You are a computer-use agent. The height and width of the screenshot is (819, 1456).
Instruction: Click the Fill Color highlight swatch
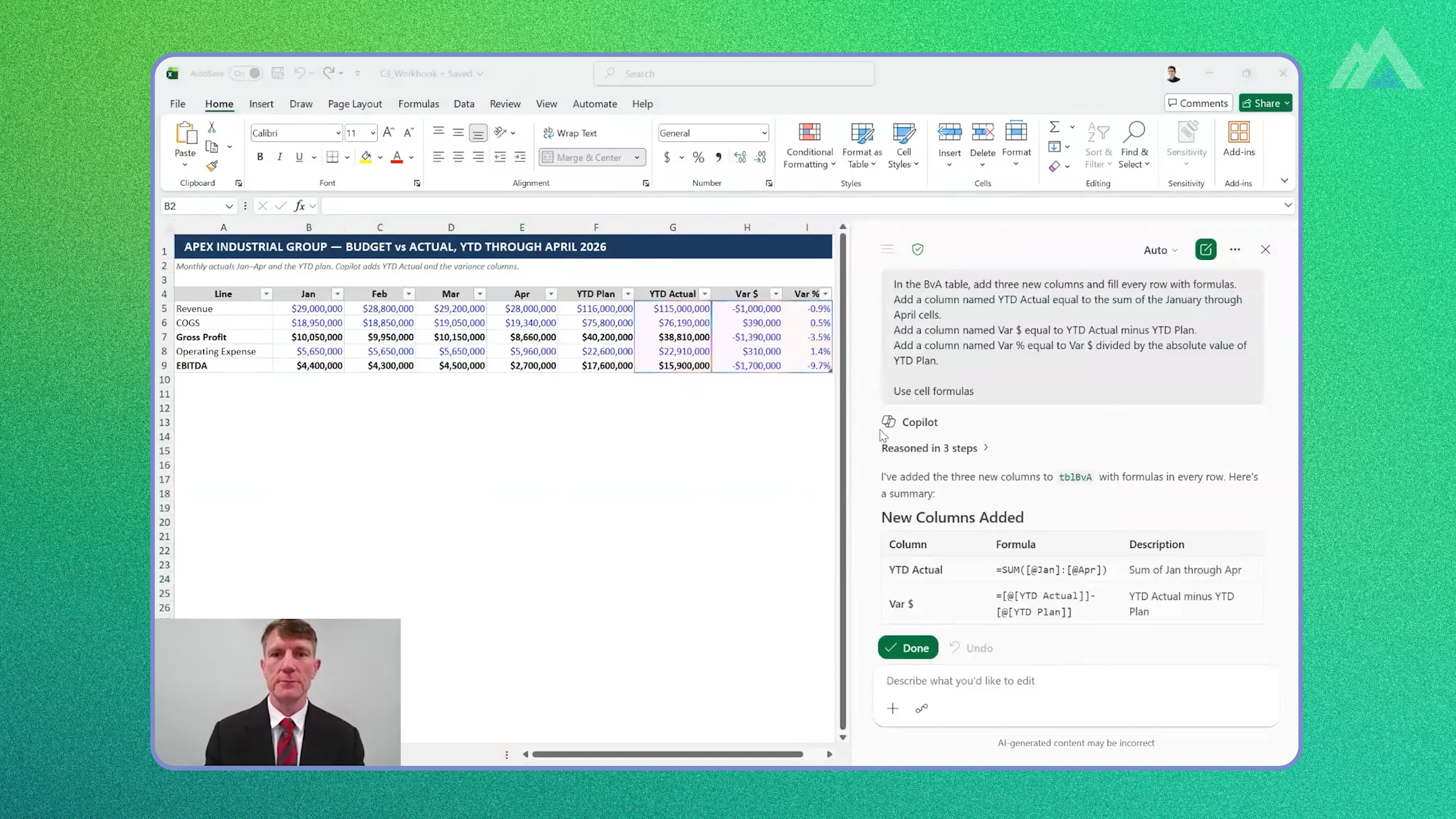tap(366, 157)
